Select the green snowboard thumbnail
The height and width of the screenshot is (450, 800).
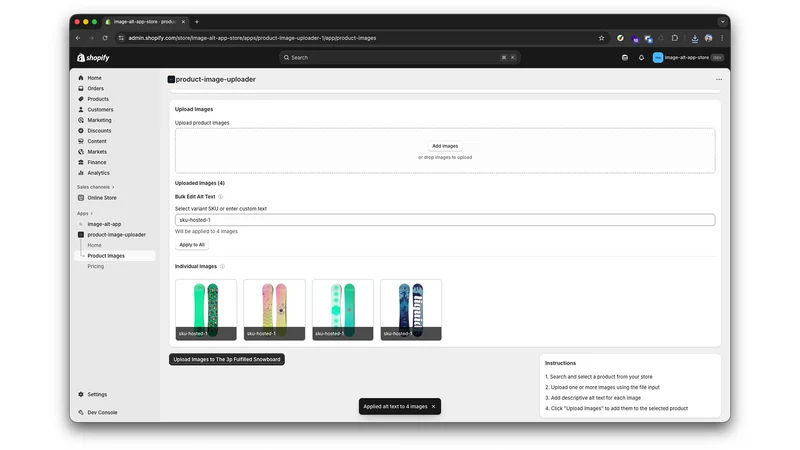(x=206, y=310)
